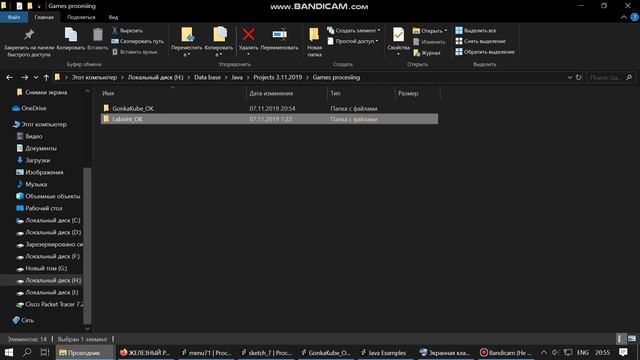Click Вставить ярлык in ribbon
640x360 pixels.
tap(134, 52)
